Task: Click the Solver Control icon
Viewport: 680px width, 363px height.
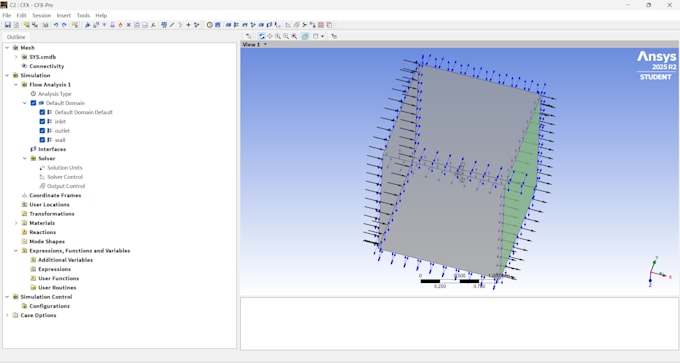Action: point(42,177)
